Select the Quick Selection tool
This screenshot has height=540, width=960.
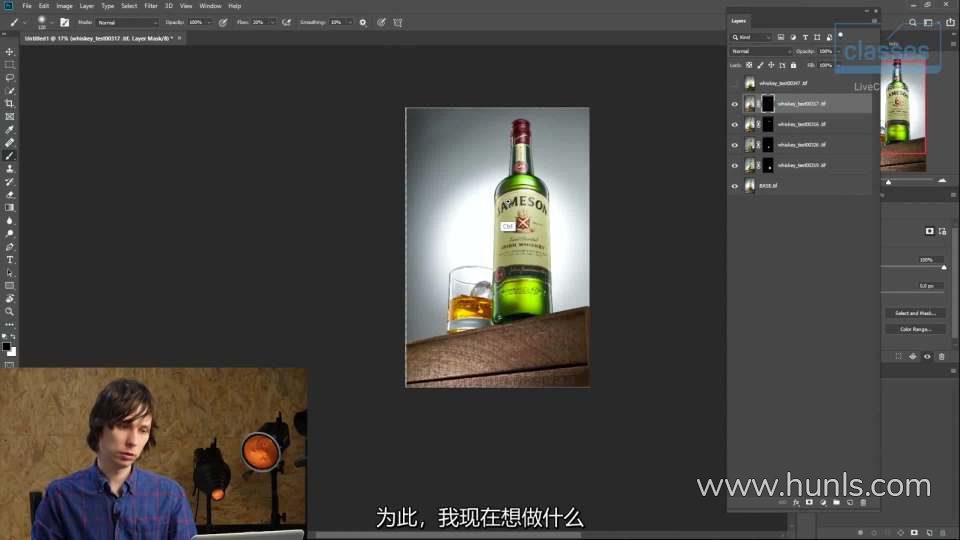pyautogui.click(x=9, y=91)
